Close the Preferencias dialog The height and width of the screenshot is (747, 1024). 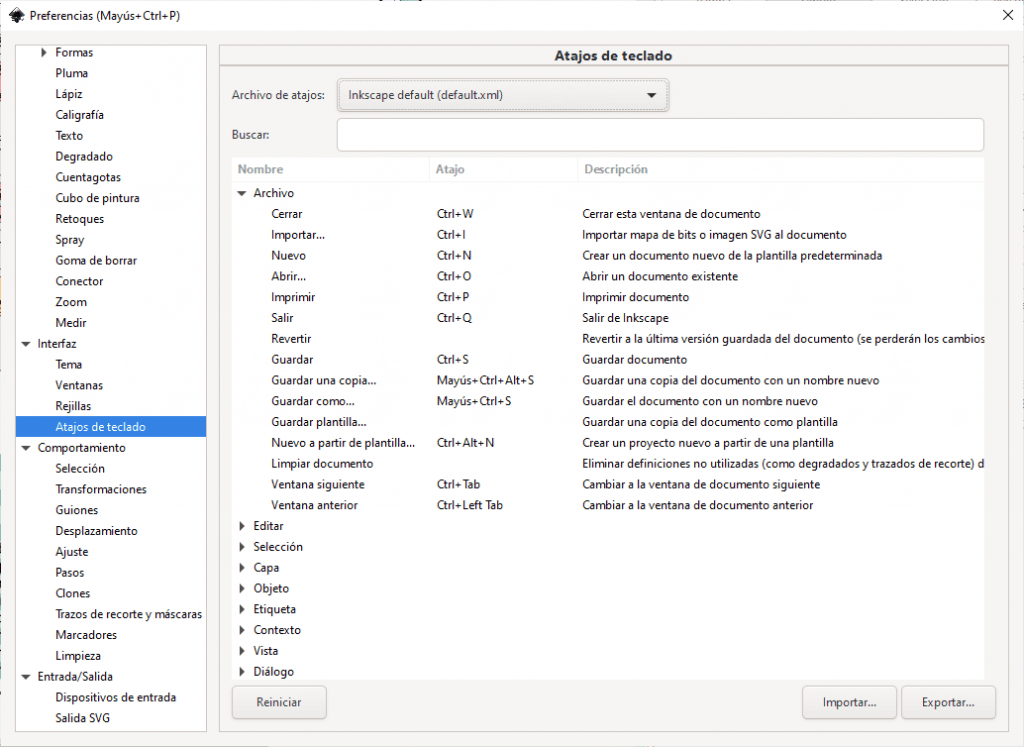(1008, 15)
